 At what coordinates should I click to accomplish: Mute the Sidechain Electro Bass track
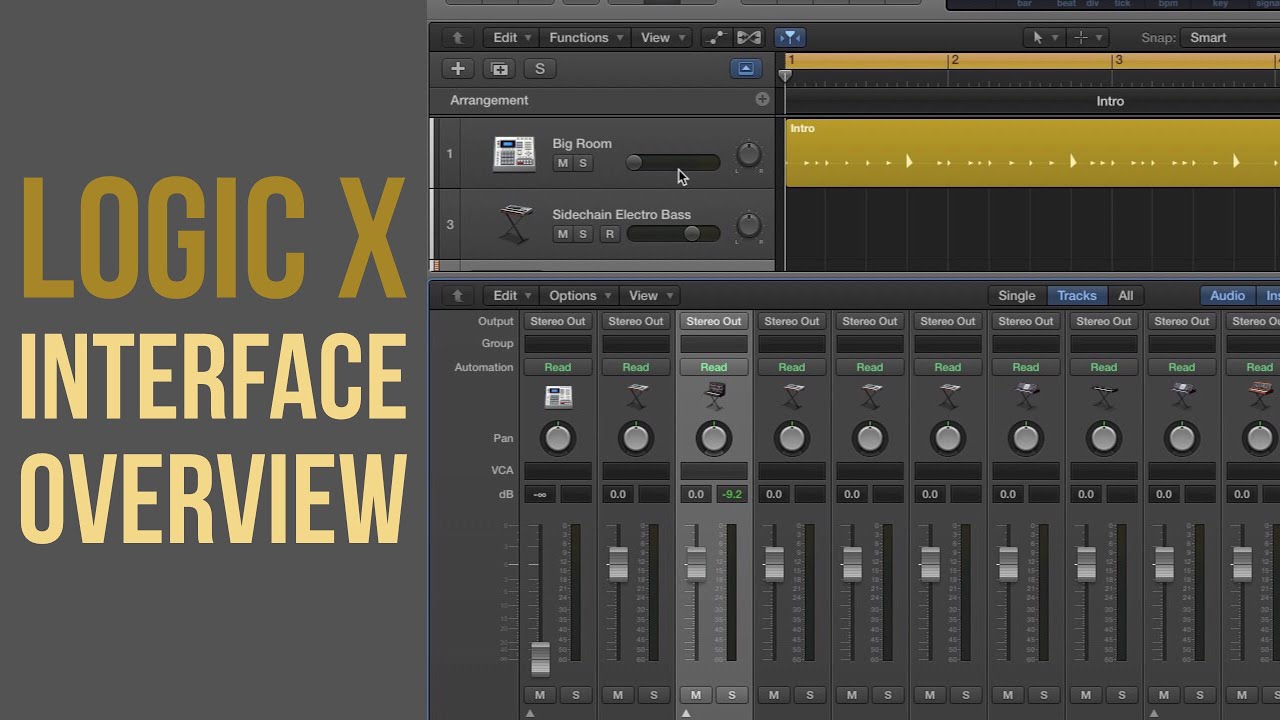point(562,234)
